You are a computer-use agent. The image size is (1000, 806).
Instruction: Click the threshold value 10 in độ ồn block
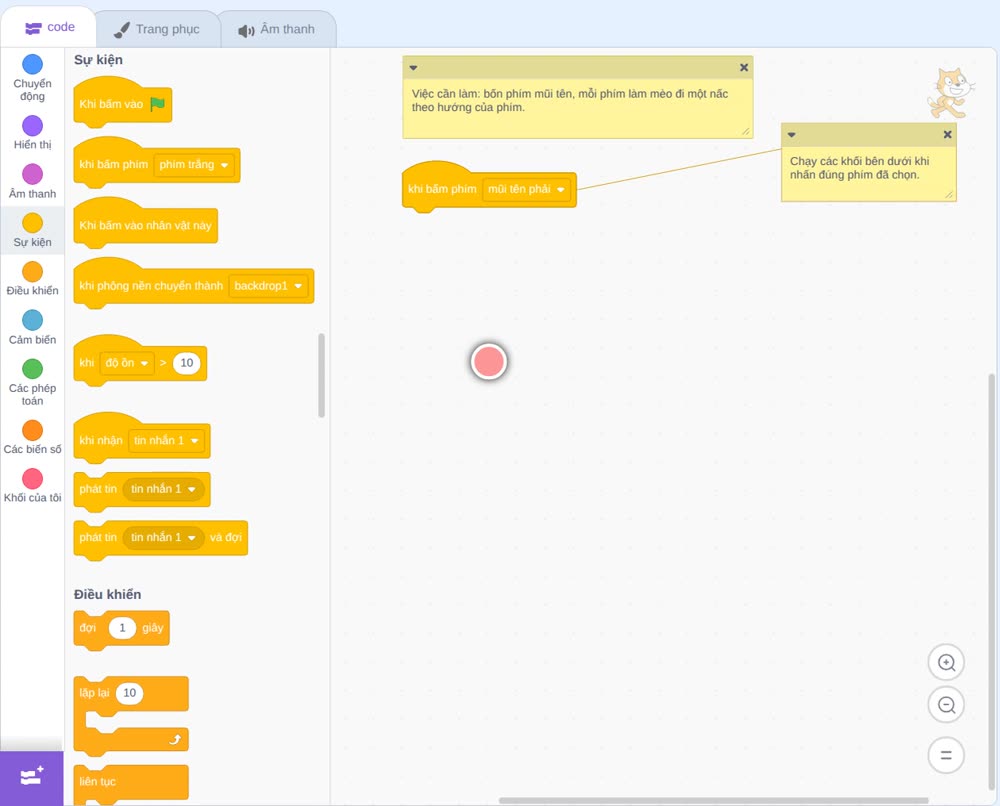pos(186,363)
